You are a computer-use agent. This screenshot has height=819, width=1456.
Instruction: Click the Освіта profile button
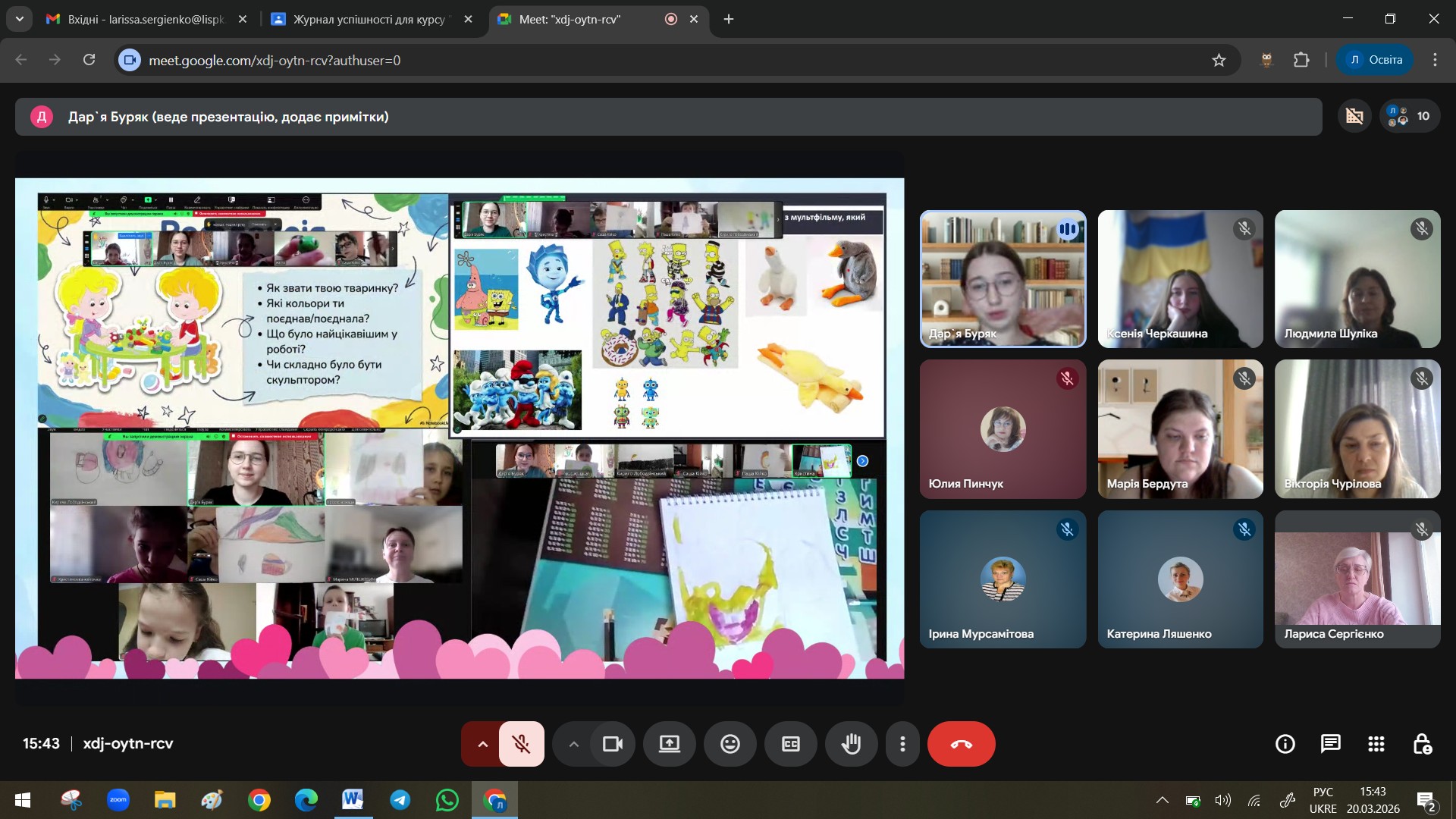1374,60
